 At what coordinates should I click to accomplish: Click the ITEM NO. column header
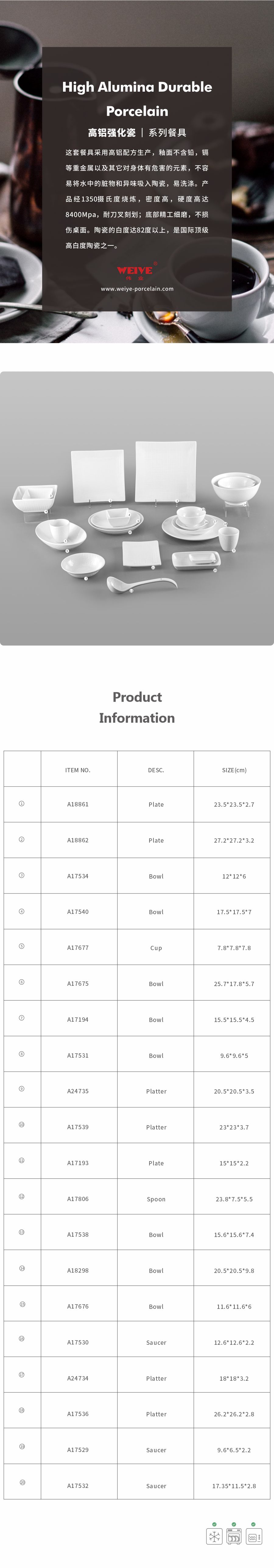[78, 770]
